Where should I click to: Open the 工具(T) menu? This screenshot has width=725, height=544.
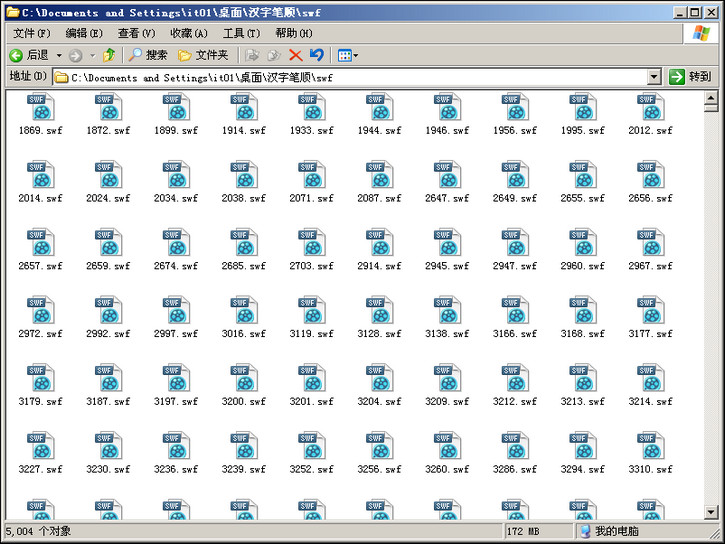pos(241,33)
